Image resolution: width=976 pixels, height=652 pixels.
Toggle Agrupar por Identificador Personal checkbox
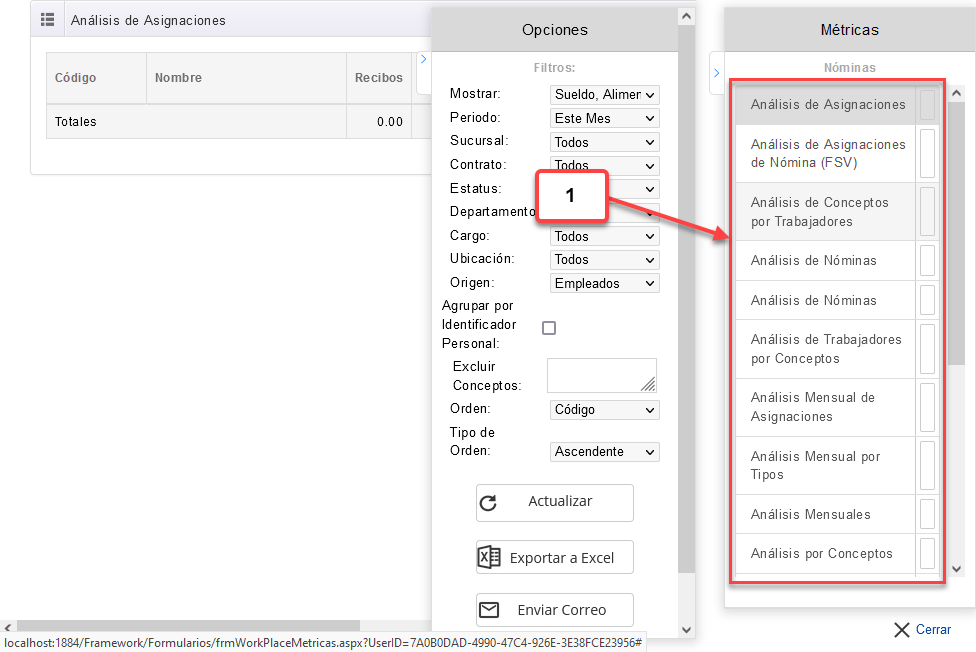(549, 328)
